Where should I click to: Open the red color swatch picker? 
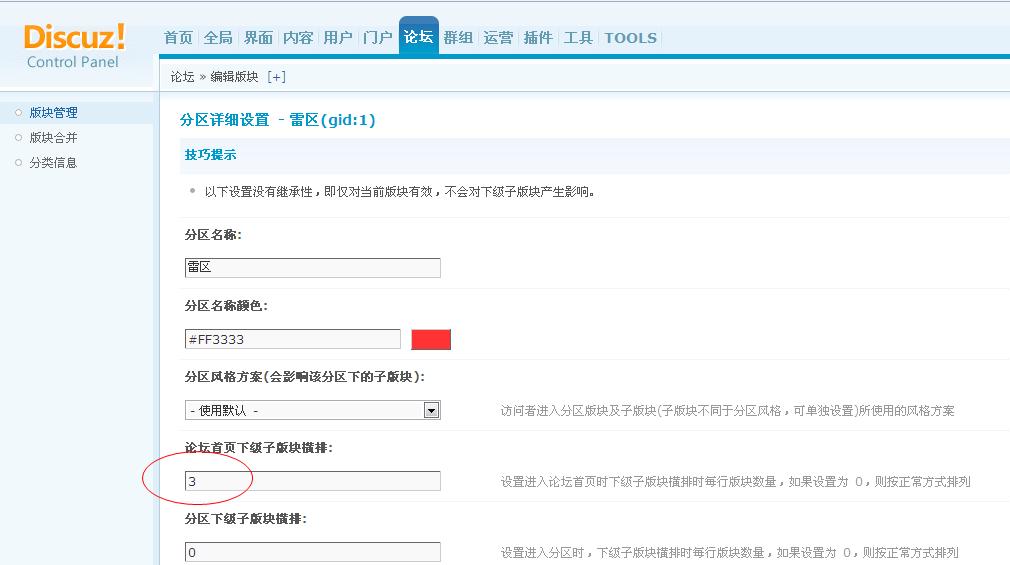[x=431, y=340]
